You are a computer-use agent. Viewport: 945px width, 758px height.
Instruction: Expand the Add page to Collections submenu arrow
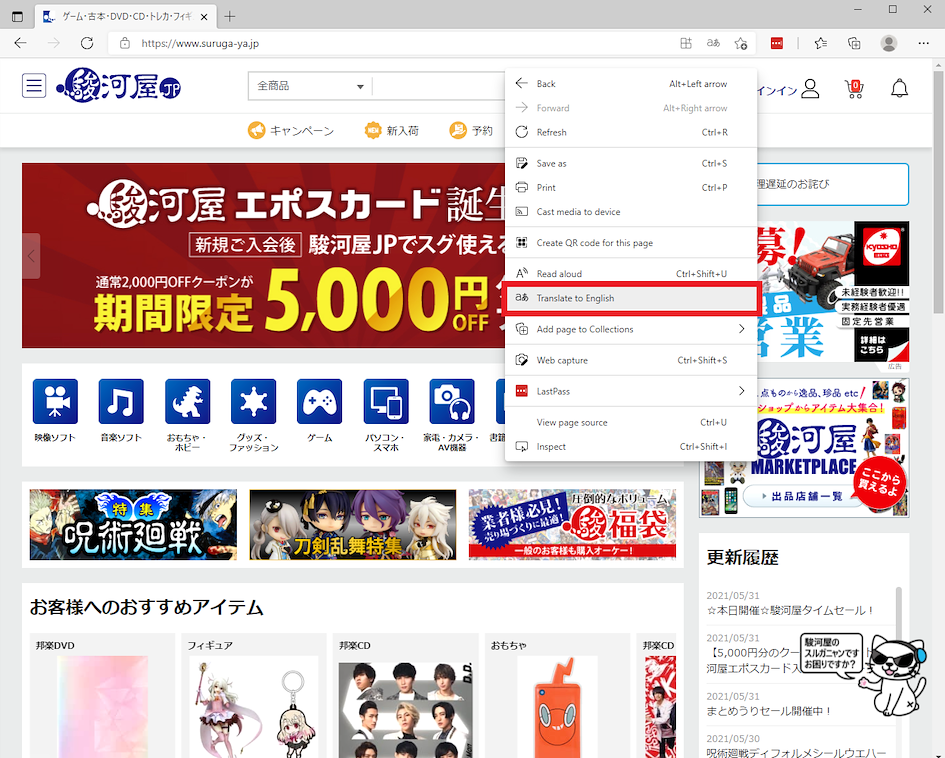point(742,329)
